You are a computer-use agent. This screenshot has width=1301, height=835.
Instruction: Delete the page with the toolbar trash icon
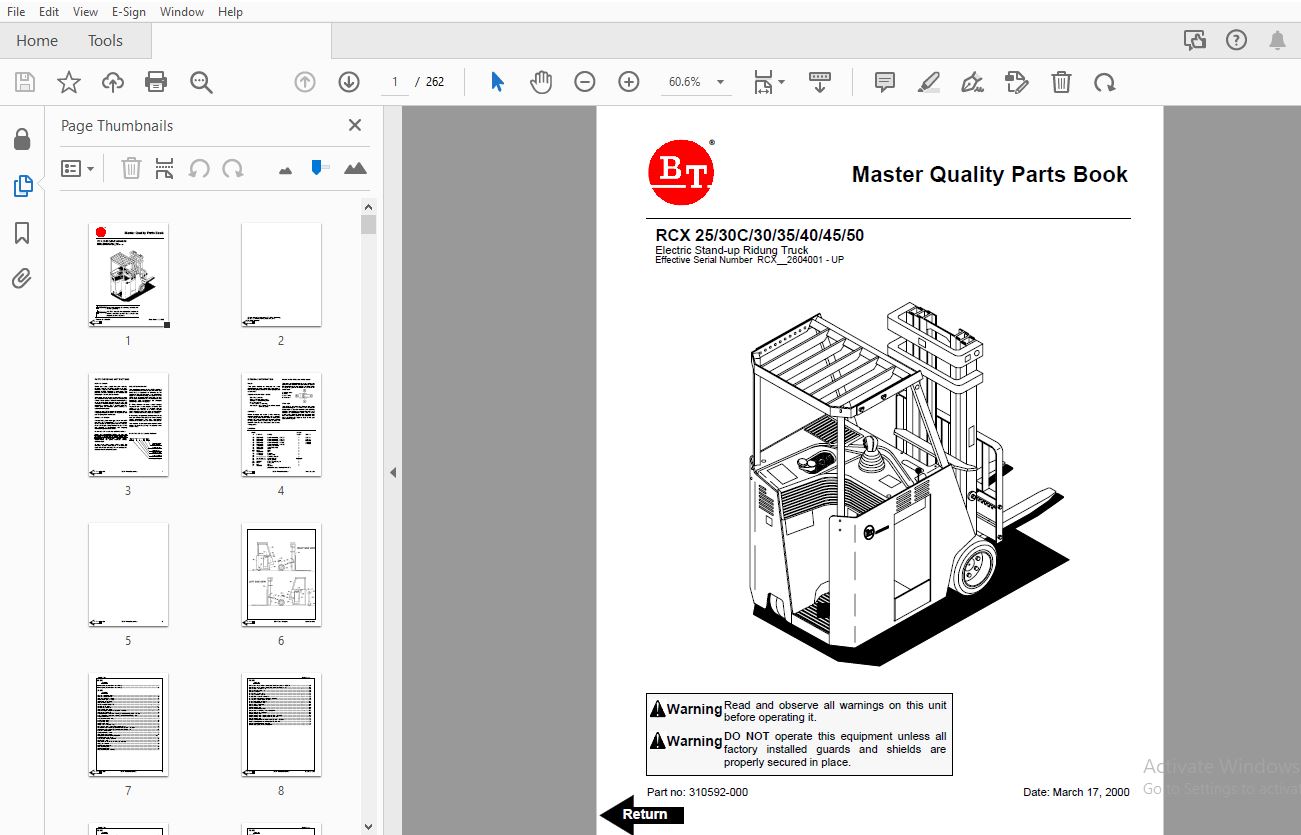(1061, 82)
